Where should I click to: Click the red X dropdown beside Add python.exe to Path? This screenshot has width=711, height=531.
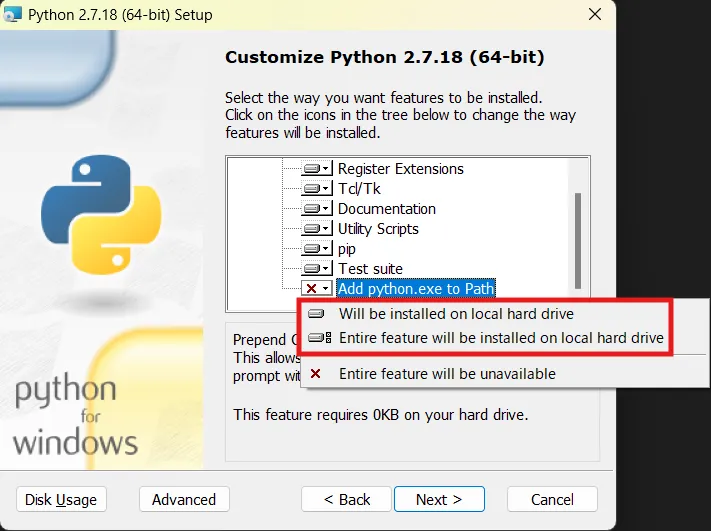pyautogui.click(x=317, y=288)
